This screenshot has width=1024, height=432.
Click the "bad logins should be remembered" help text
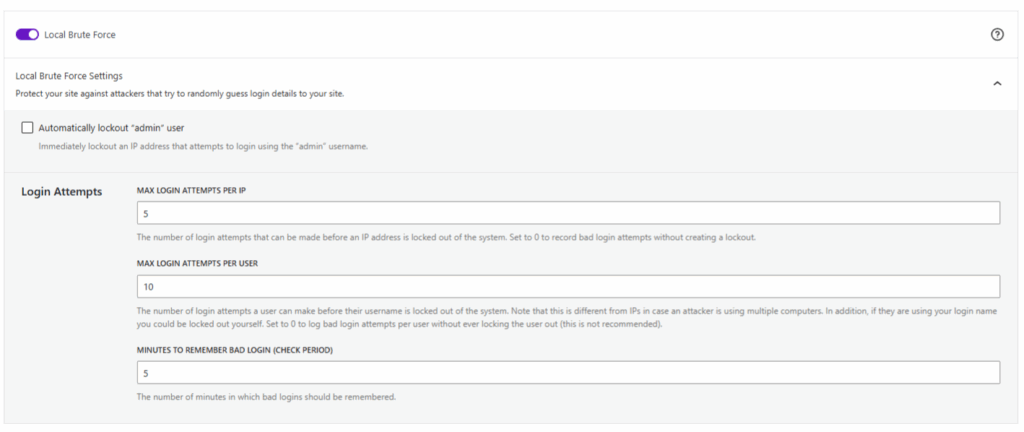(x=266, y=396)
